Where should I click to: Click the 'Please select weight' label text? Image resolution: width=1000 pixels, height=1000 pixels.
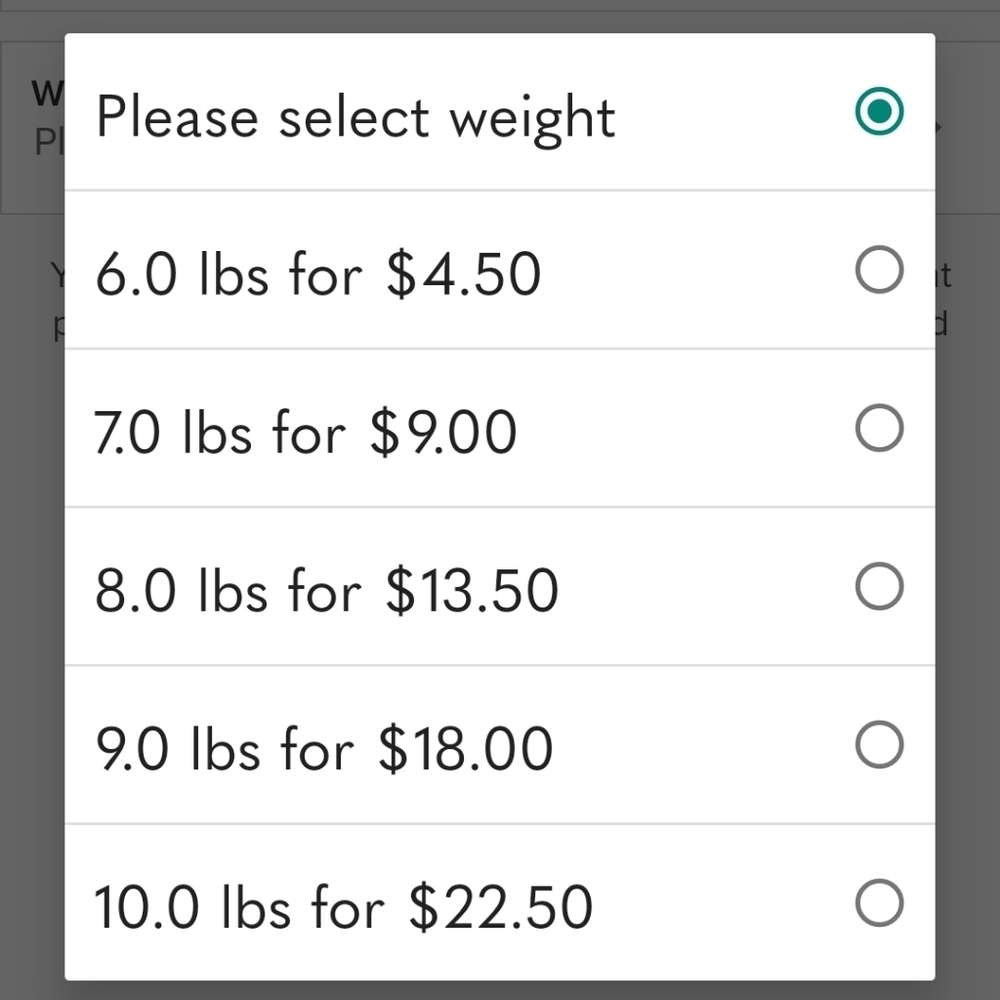point(356,119)
